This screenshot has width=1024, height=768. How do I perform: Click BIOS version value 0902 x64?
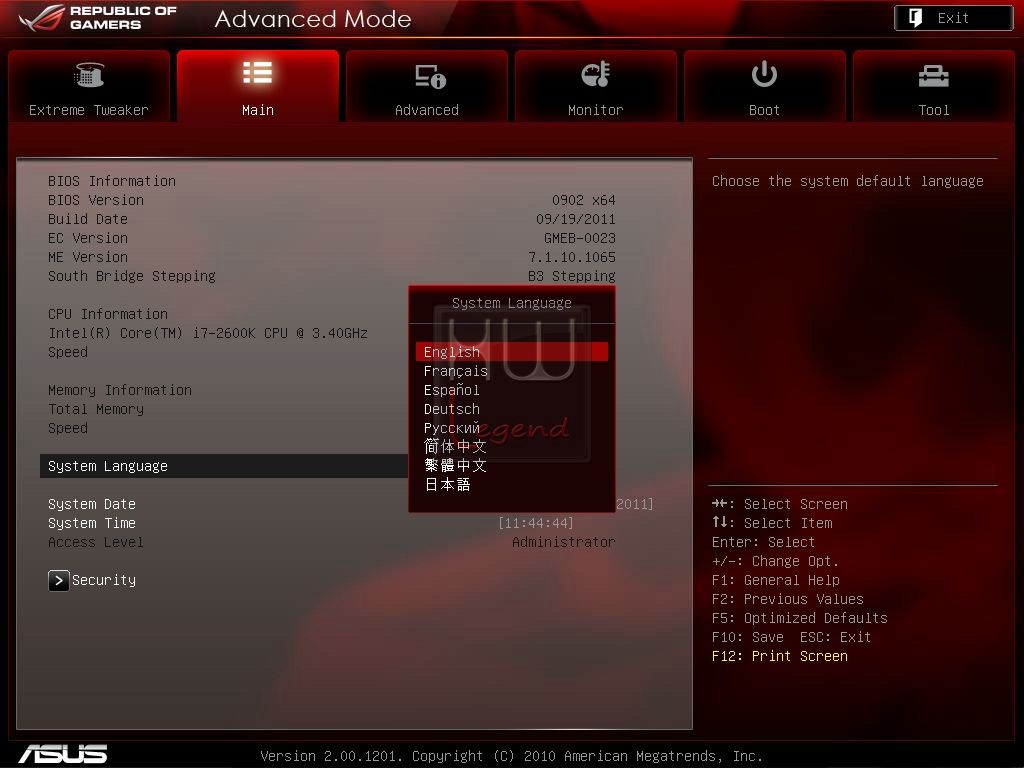(584, 200)
